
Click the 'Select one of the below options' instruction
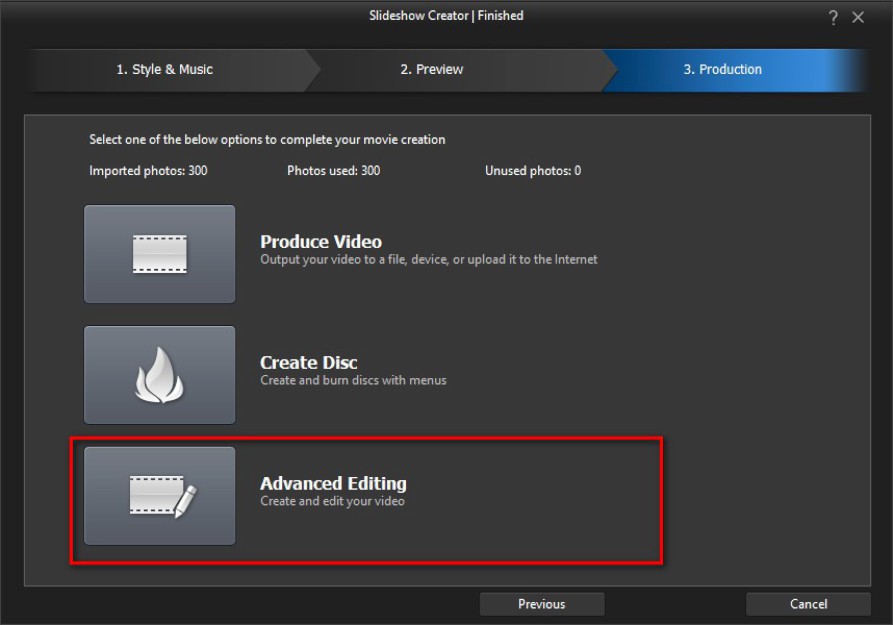[x=267, y=140]
